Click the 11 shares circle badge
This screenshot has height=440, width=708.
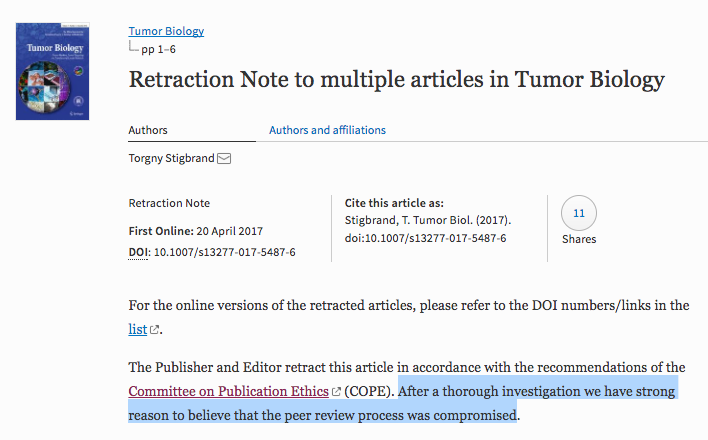[579, 213]
